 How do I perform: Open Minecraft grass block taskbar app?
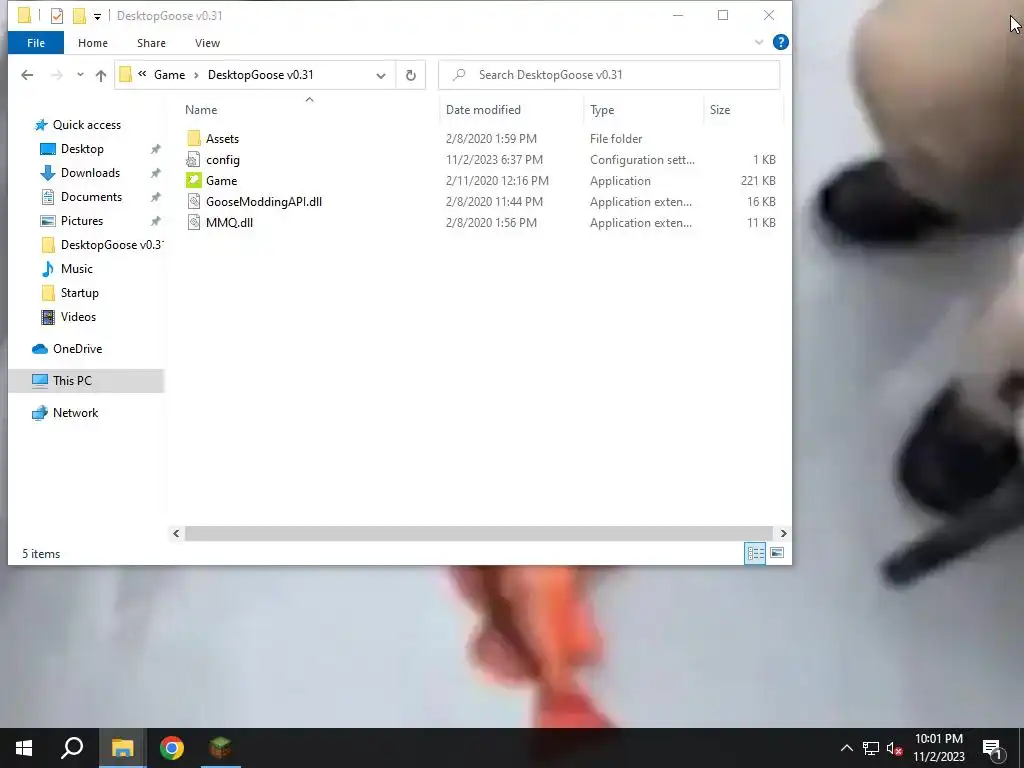pos(221,748)
